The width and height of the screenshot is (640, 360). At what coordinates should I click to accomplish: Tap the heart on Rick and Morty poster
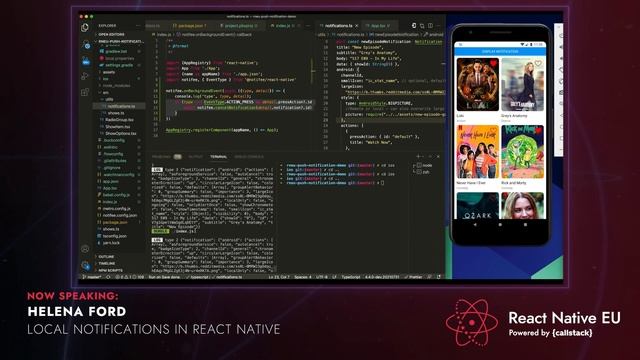tap(538, 131)
